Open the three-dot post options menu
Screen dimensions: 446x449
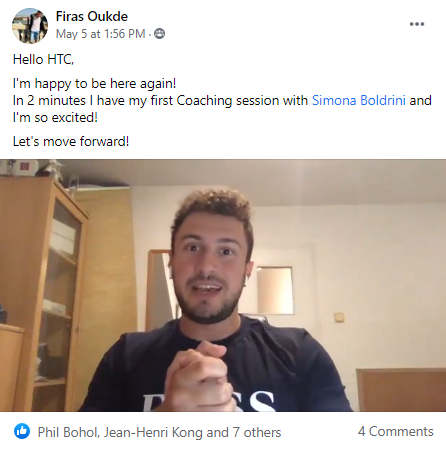(417, 24)
